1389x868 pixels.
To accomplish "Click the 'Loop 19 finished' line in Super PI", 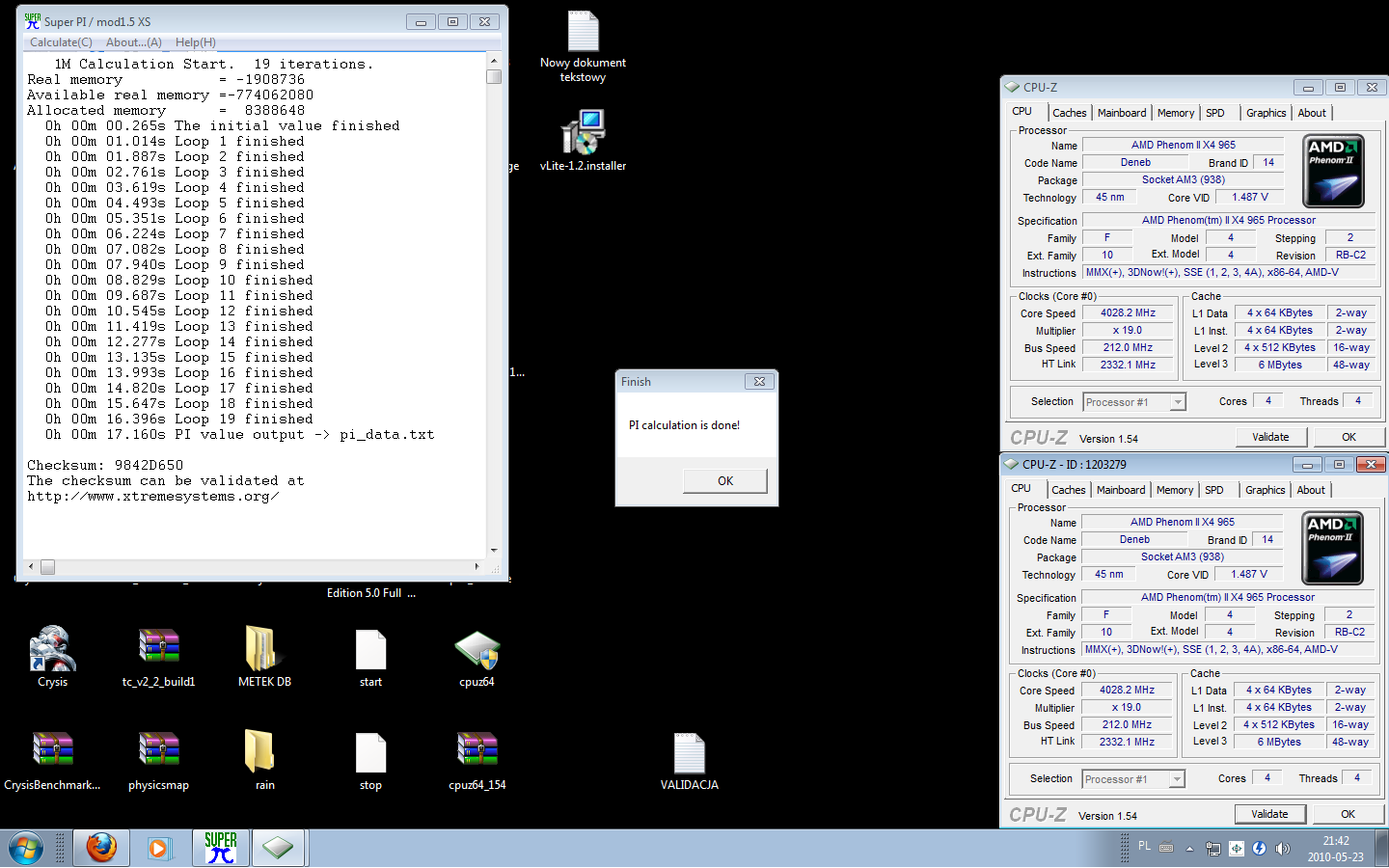I will pos(179,419).
